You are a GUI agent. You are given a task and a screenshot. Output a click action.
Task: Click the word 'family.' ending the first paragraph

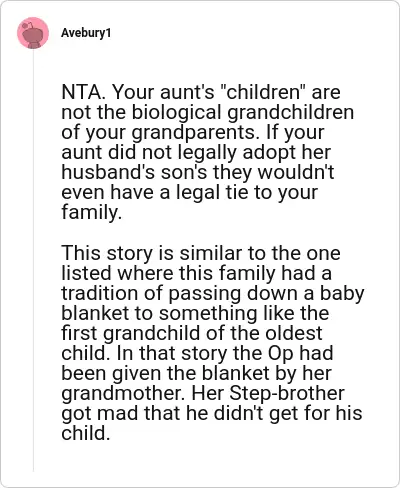point(92,212)
